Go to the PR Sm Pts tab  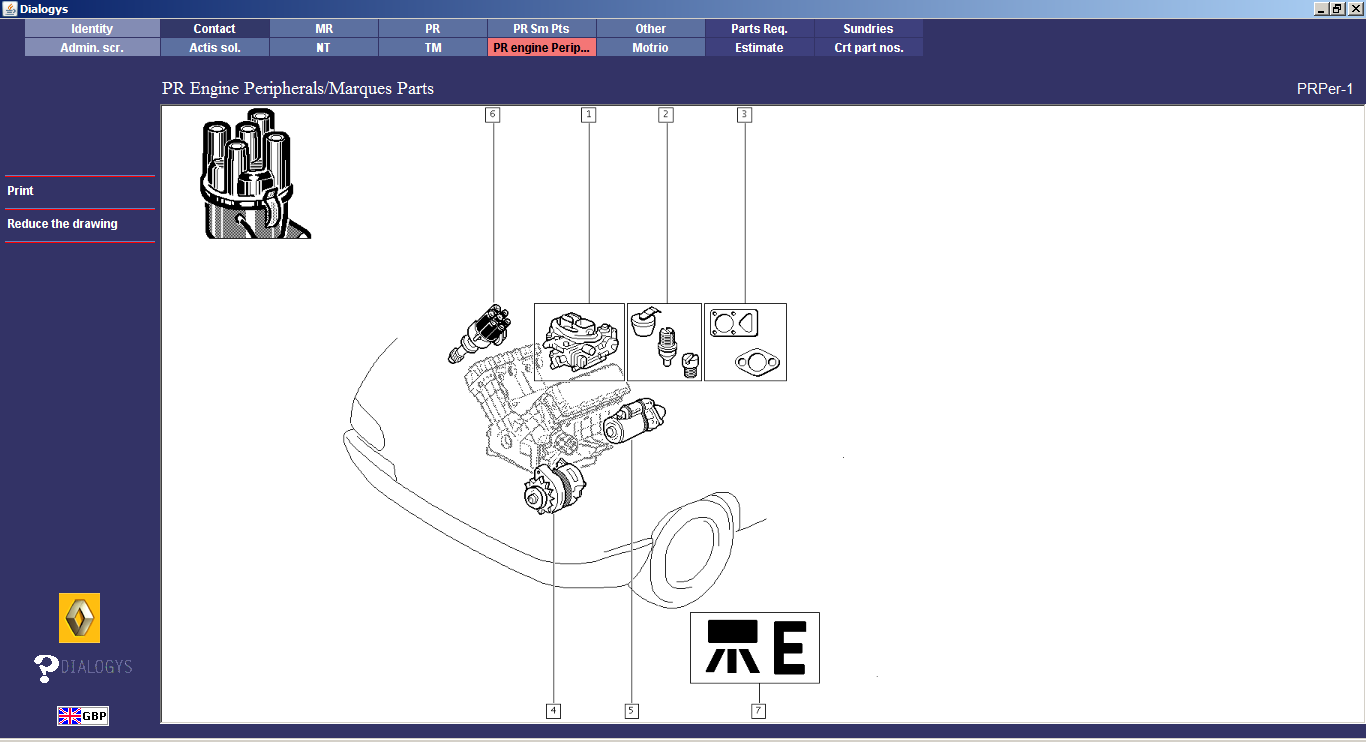coord(541,29)
